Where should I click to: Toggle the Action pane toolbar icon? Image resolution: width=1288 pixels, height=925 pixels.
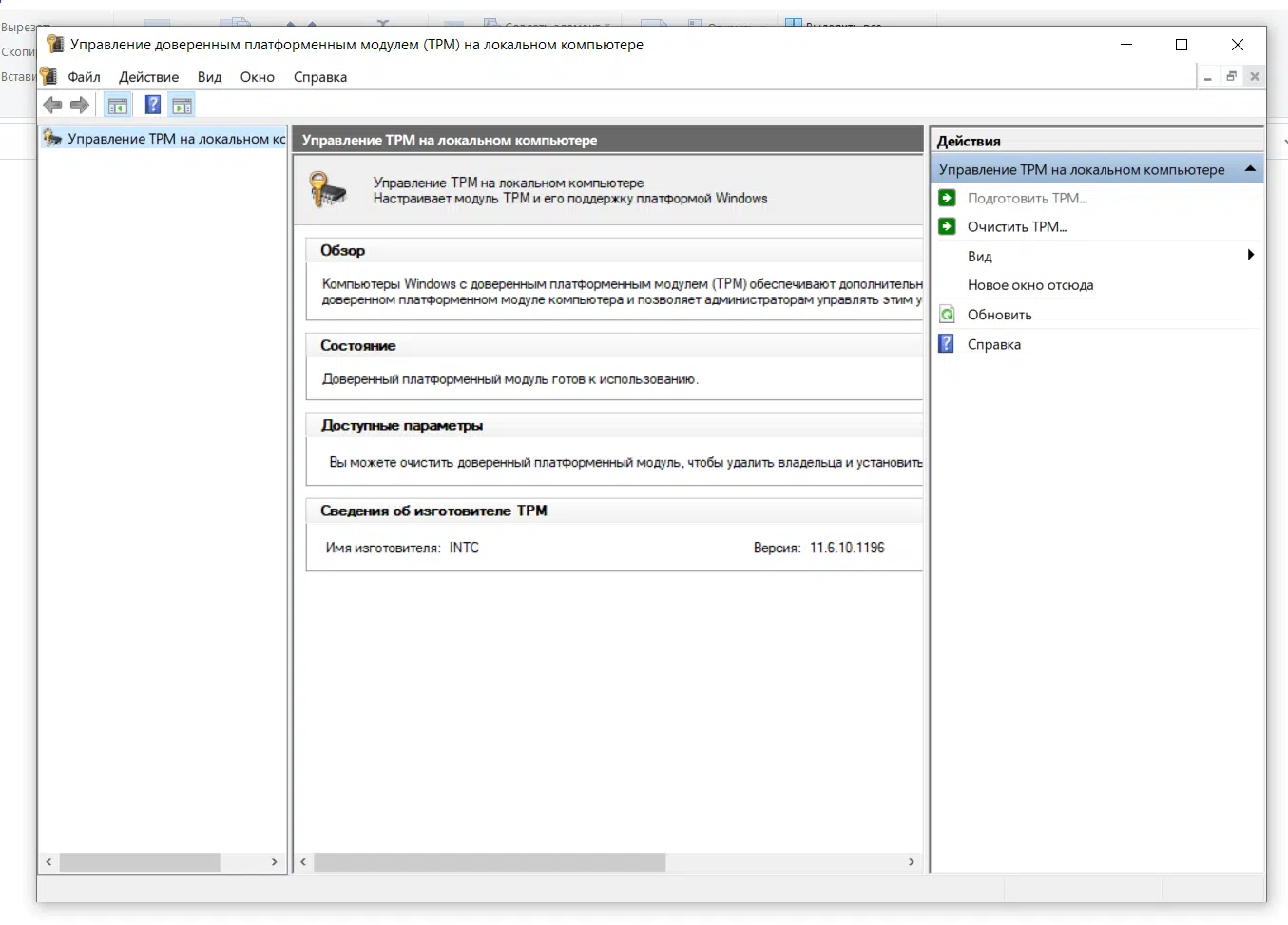182,106
